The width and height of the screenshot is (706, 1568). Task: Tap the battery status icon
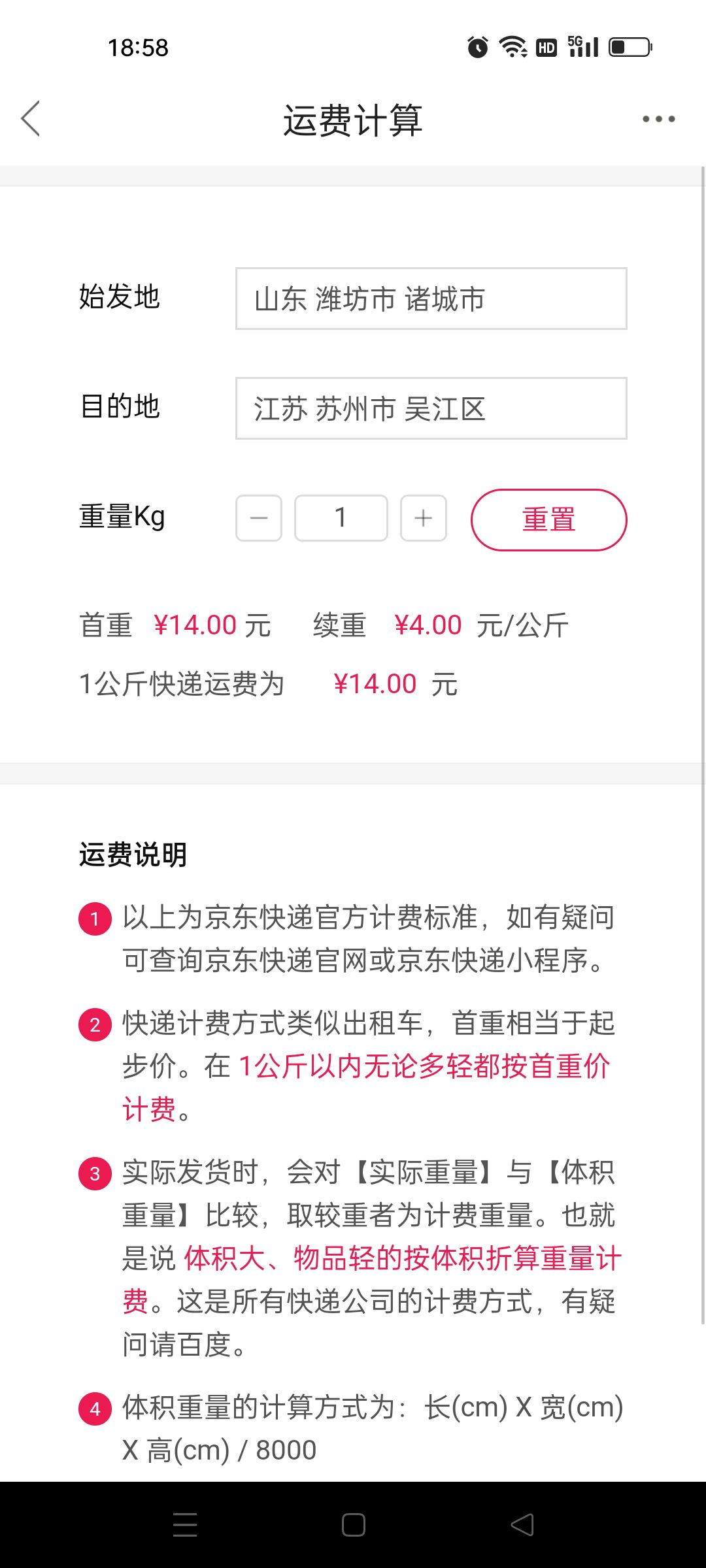pos(630,47)
